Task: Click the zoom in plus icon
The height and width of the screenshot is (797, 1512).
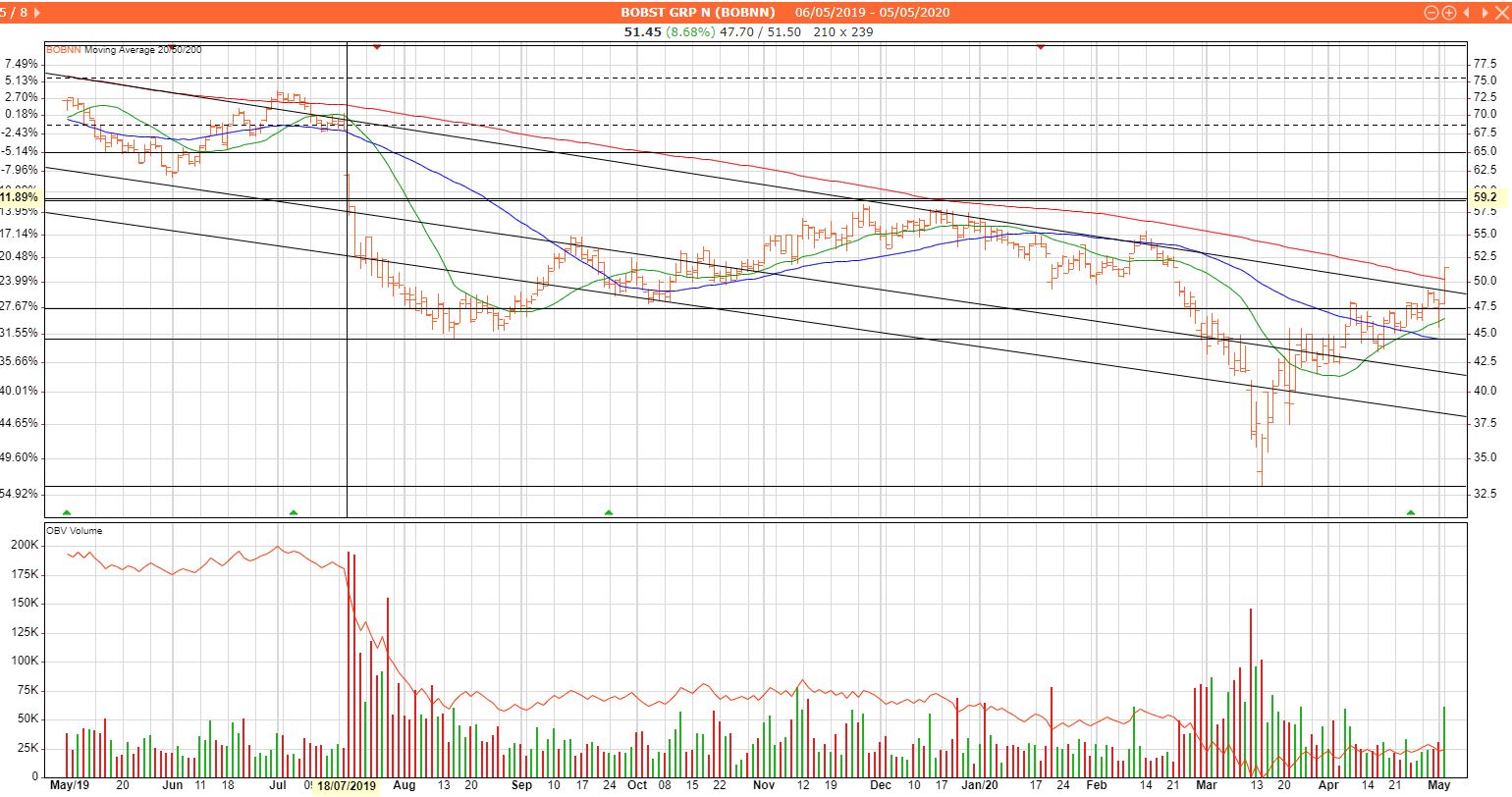Action: [1448, 13]
